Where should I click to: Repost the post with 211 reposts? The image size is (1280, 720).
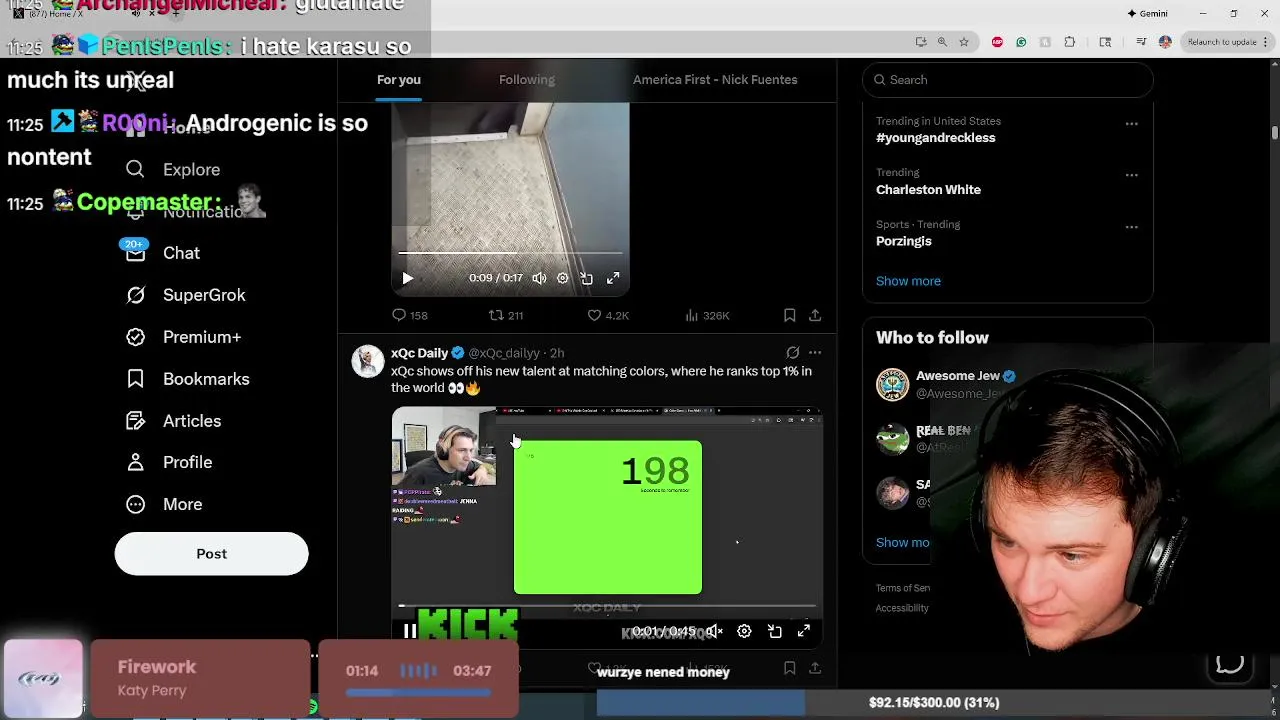click(505, 315)
